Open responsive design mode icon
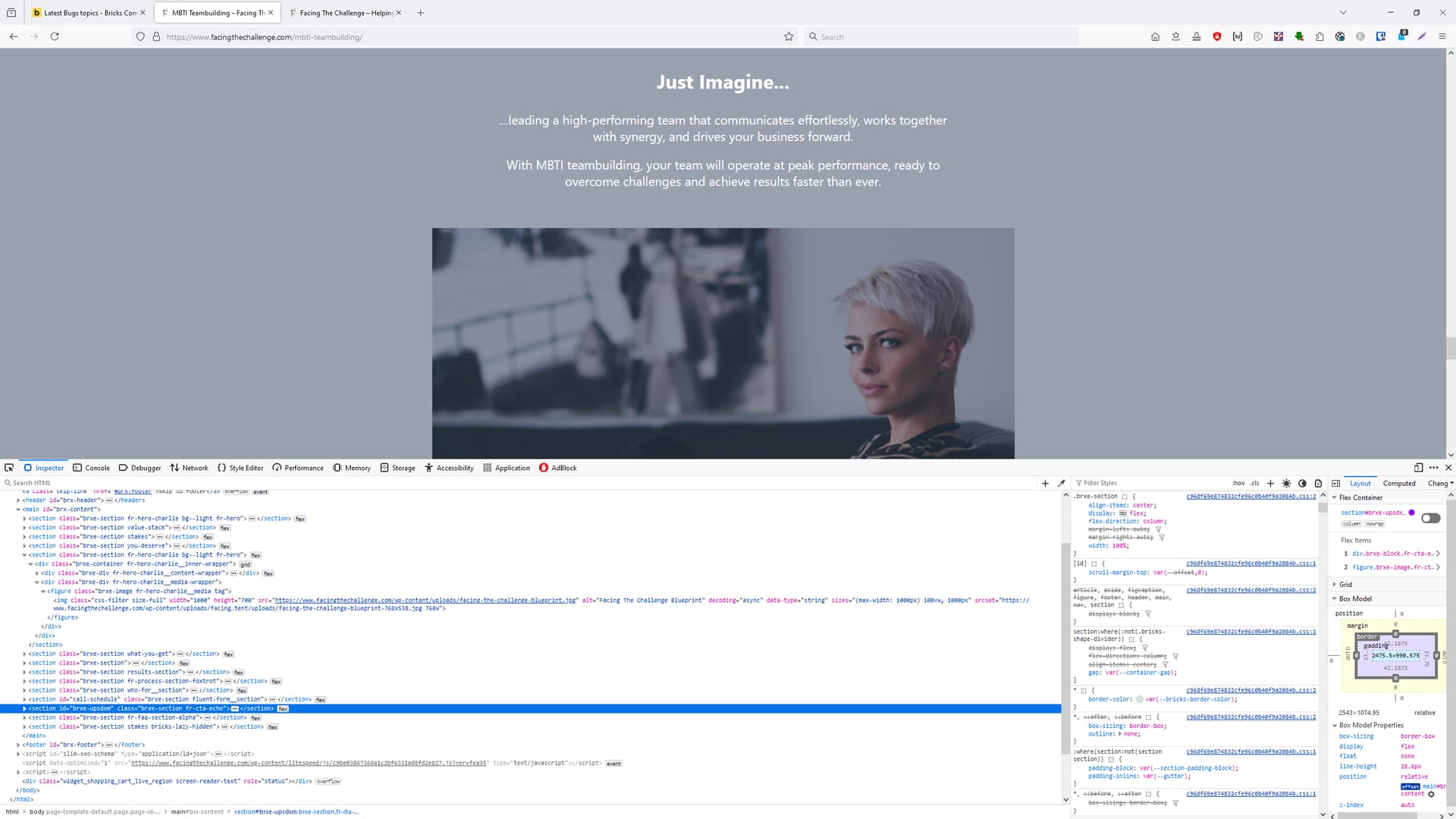Screen dimensions: 1456x819 point(1418,468)
